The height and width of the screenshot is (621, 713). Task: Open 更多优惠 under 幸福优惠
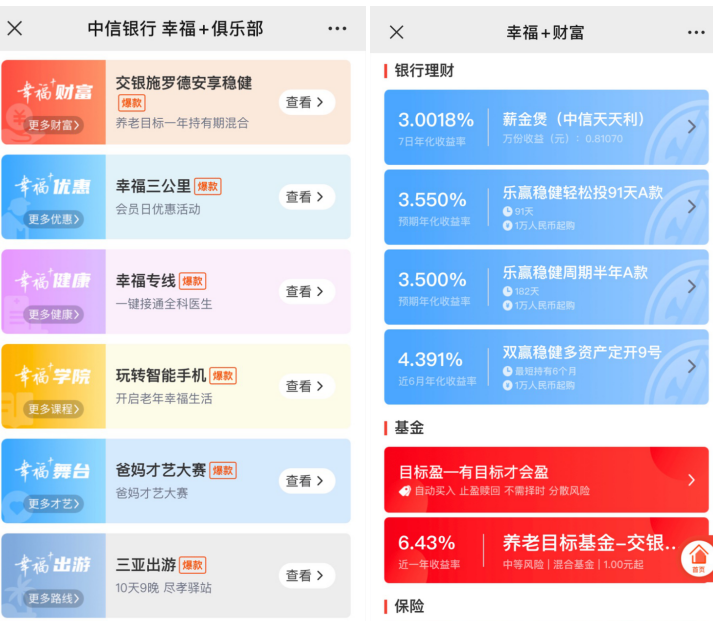tap(54, 220)
